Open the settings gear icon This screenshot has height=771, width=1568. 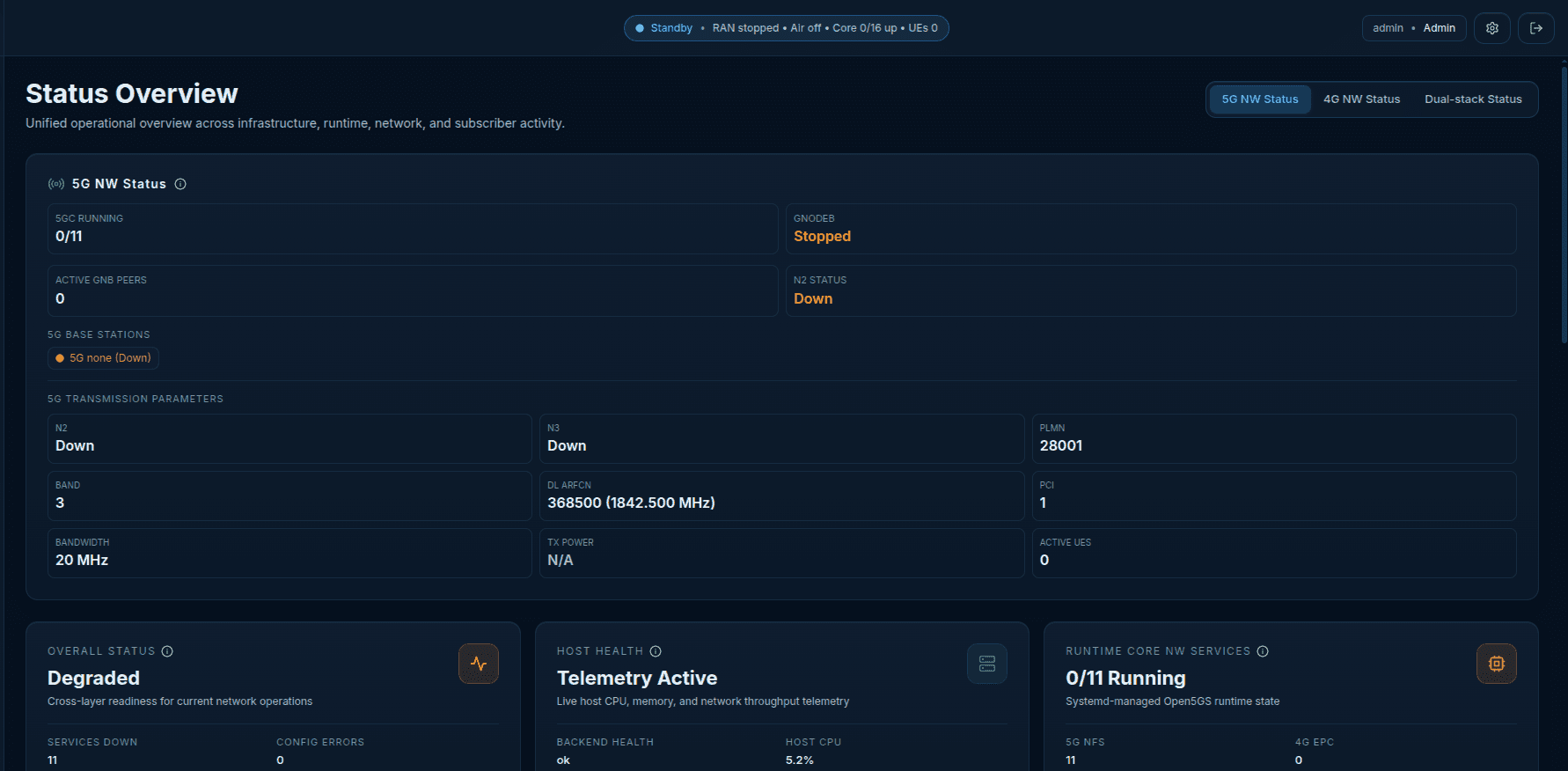click(x=1492, y=28)
